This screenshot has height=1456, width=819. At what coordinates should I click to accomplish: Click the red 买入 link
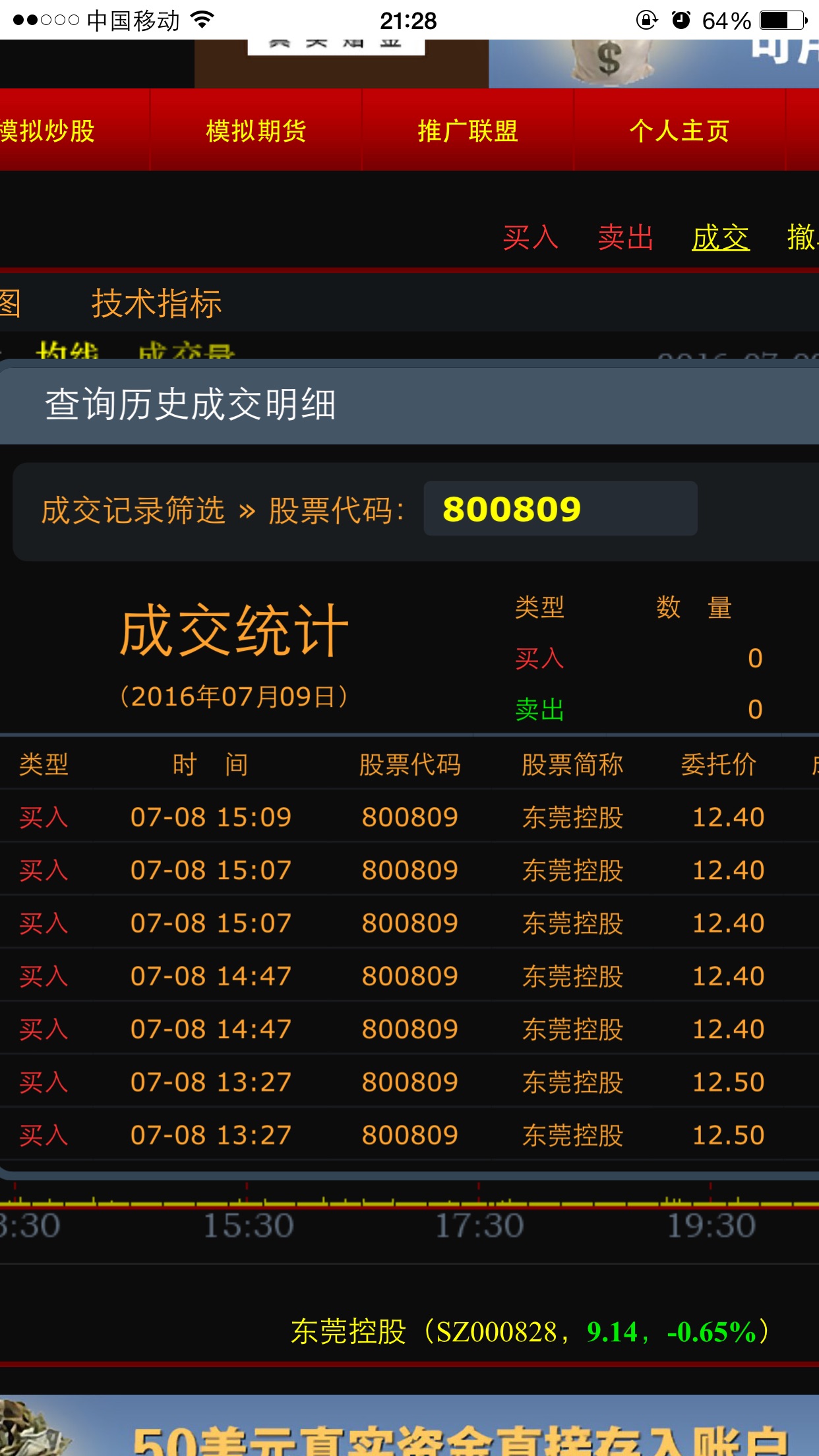[530, 237]
